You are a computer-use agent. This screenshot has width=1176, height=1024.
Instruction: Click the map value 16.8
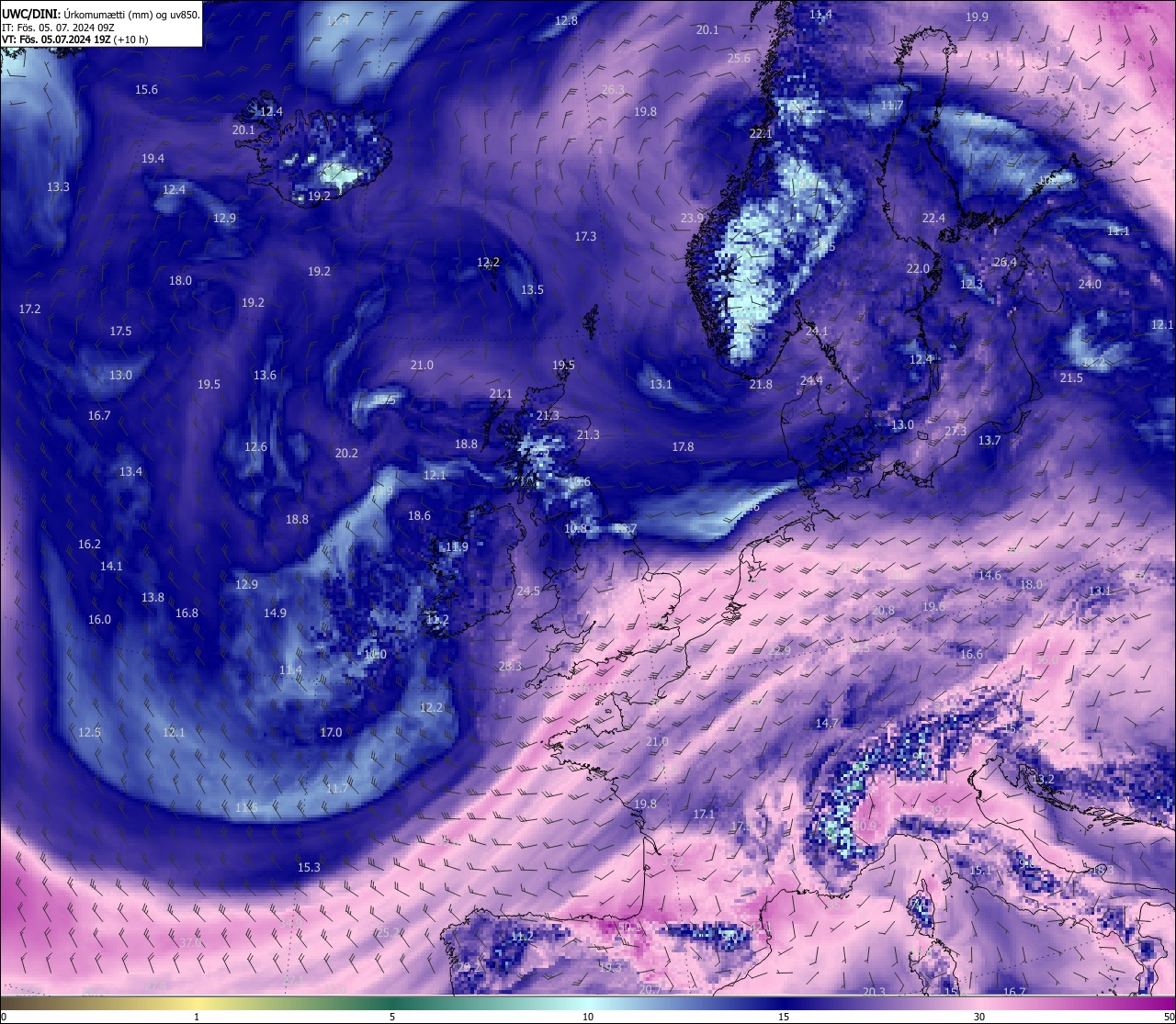187,613
